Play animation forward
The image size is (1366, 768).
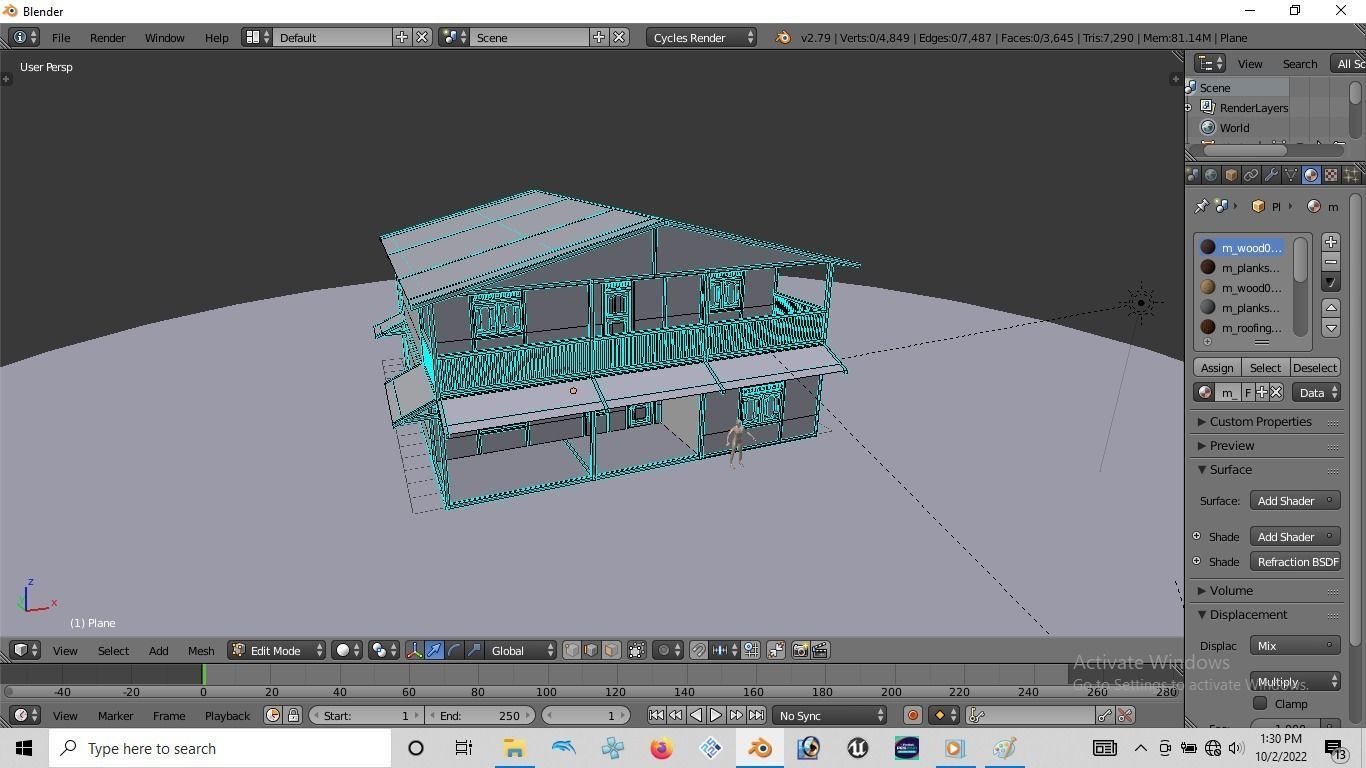(716, 715)
